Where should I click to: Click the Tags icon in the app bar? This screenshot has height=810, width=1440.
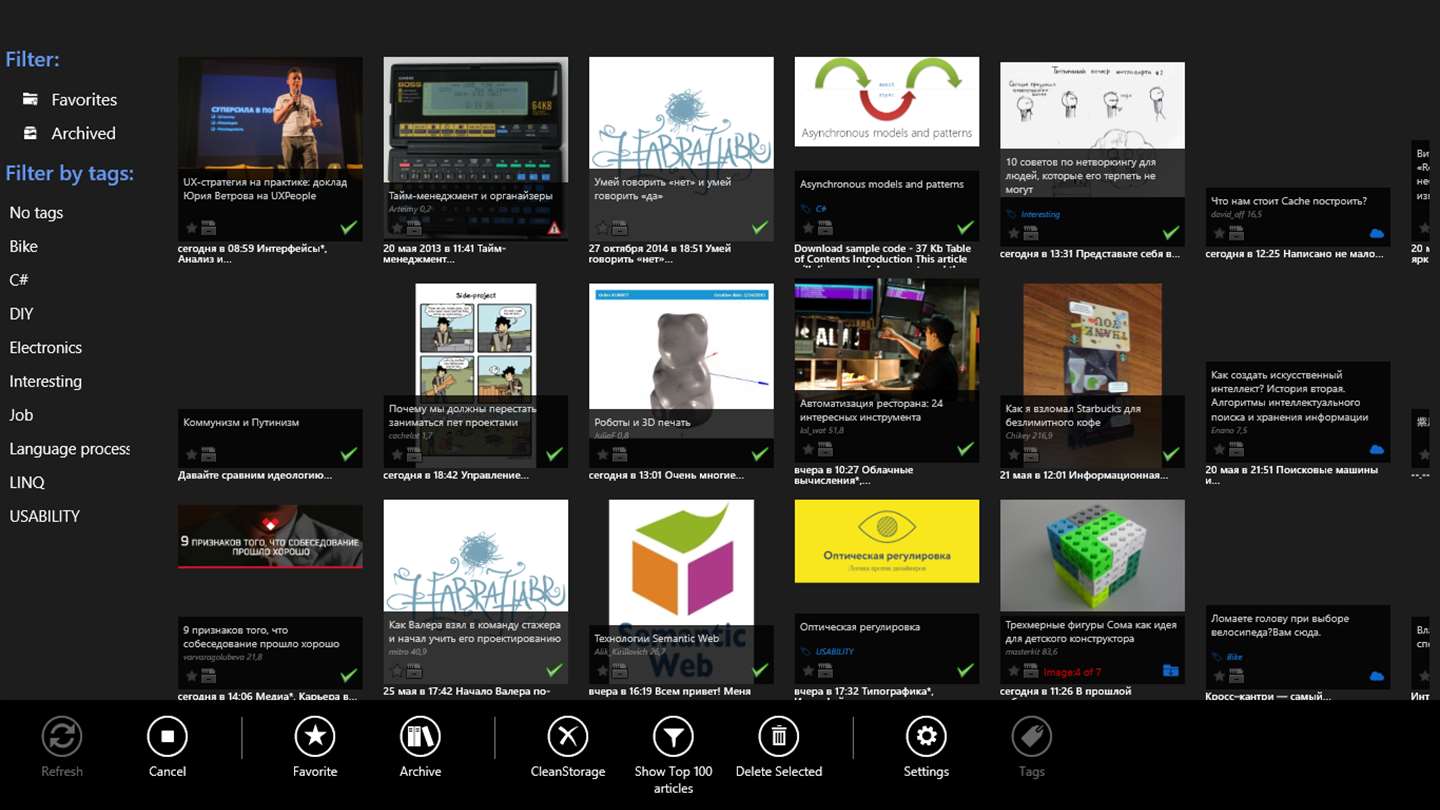tap(1031, 738)
